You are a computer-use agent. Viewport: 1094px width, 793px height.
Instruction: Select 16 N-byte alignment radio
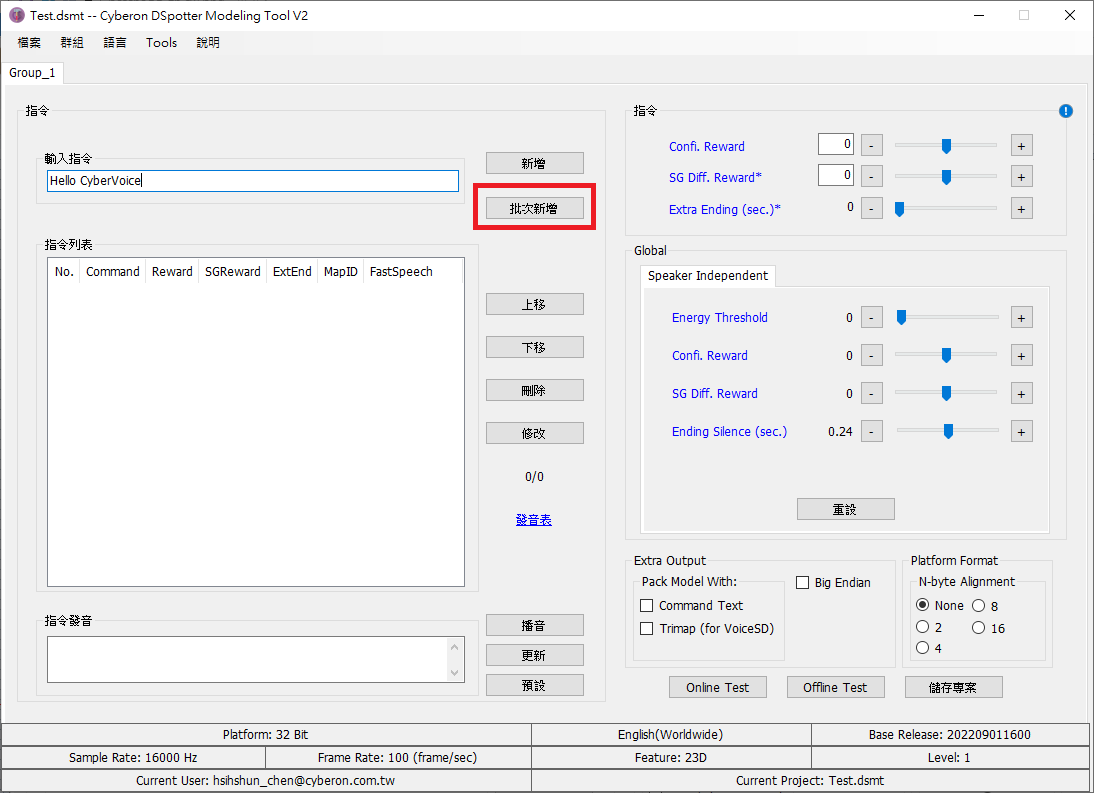click(x=978, y=628)
